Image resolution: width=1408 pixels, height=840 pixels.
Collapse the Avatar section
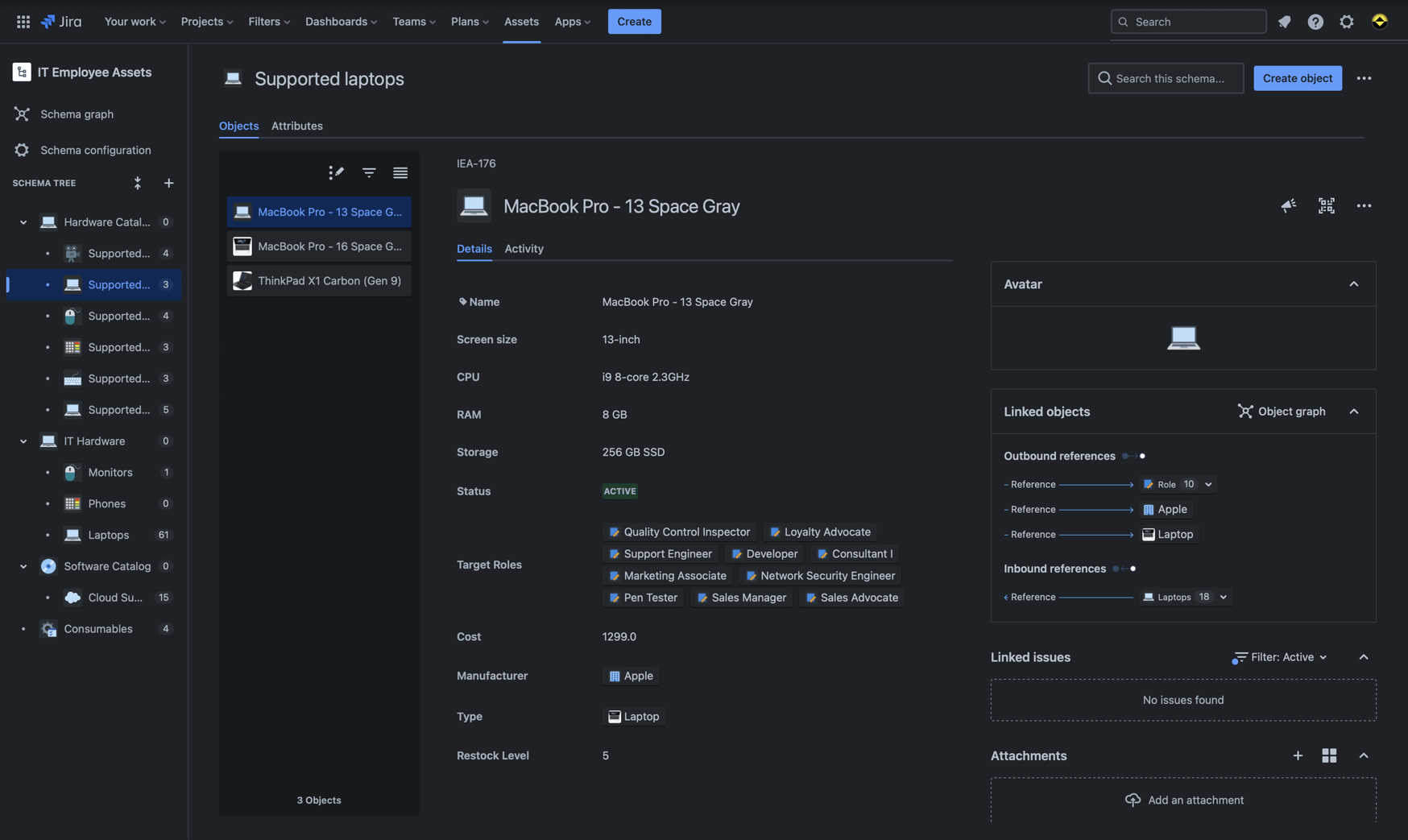tap(1353, 283)
